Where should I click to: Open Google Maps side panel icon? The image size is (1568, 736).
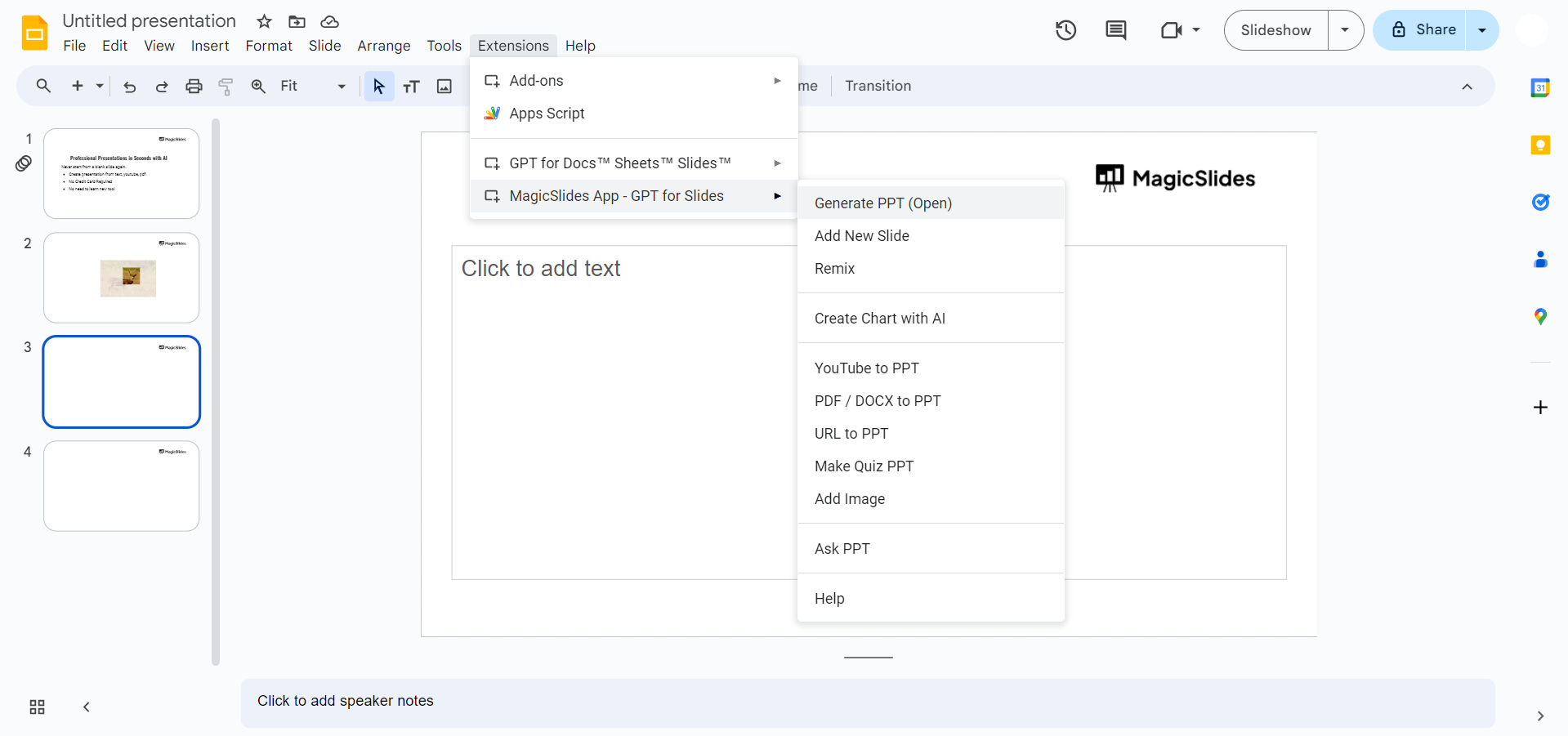1540,317
